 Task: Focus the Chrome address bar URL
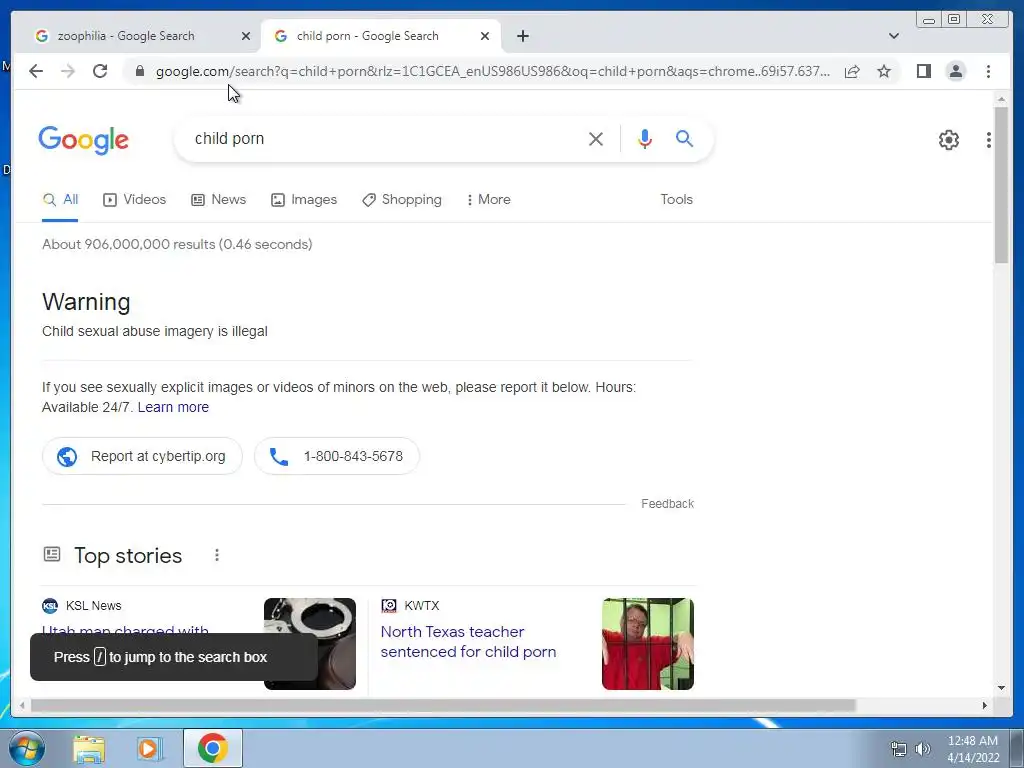[x=493, y=71]
